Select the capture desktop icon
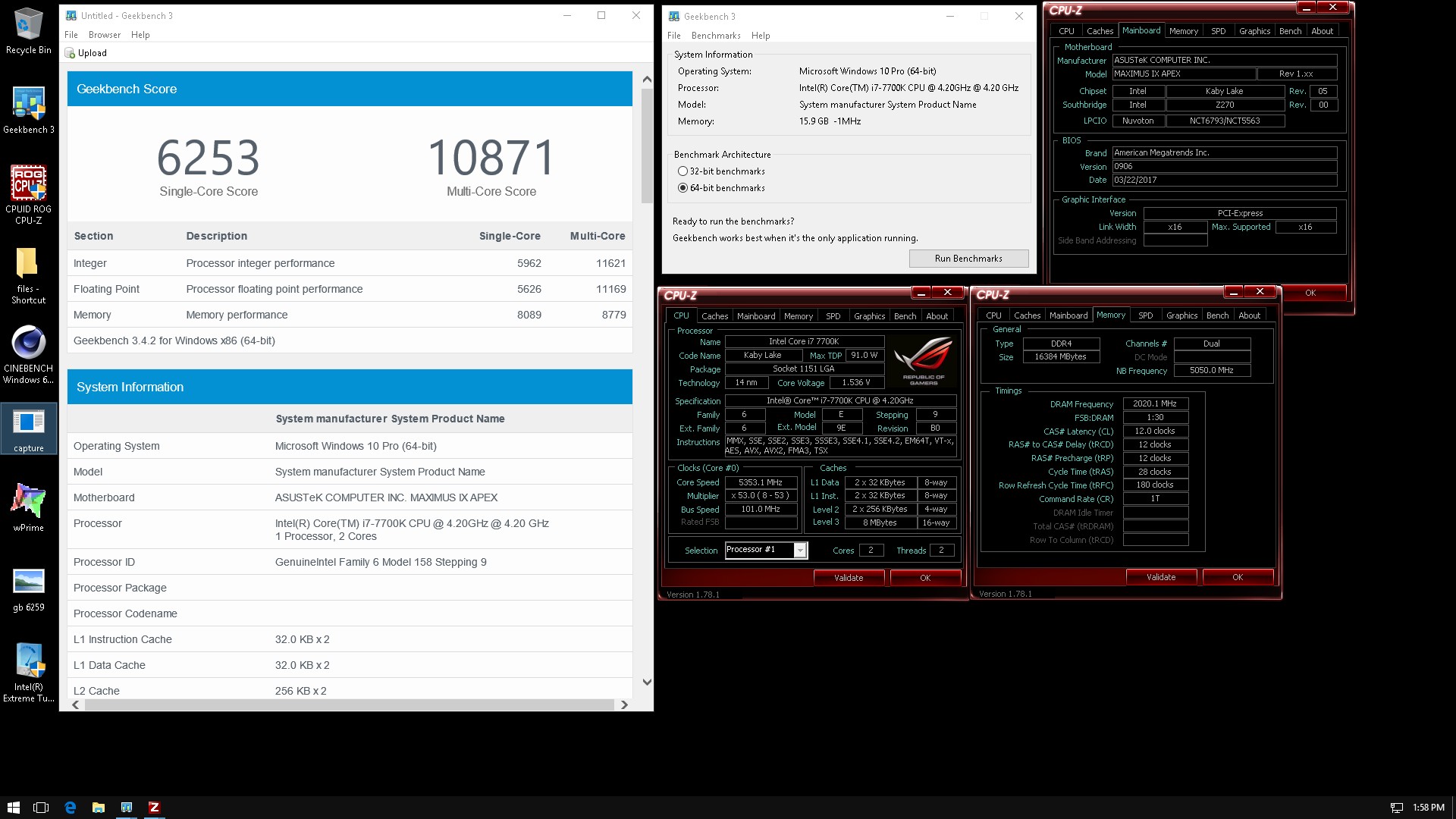The height and width of the screenshot is (819, 1456). [28, 428]
